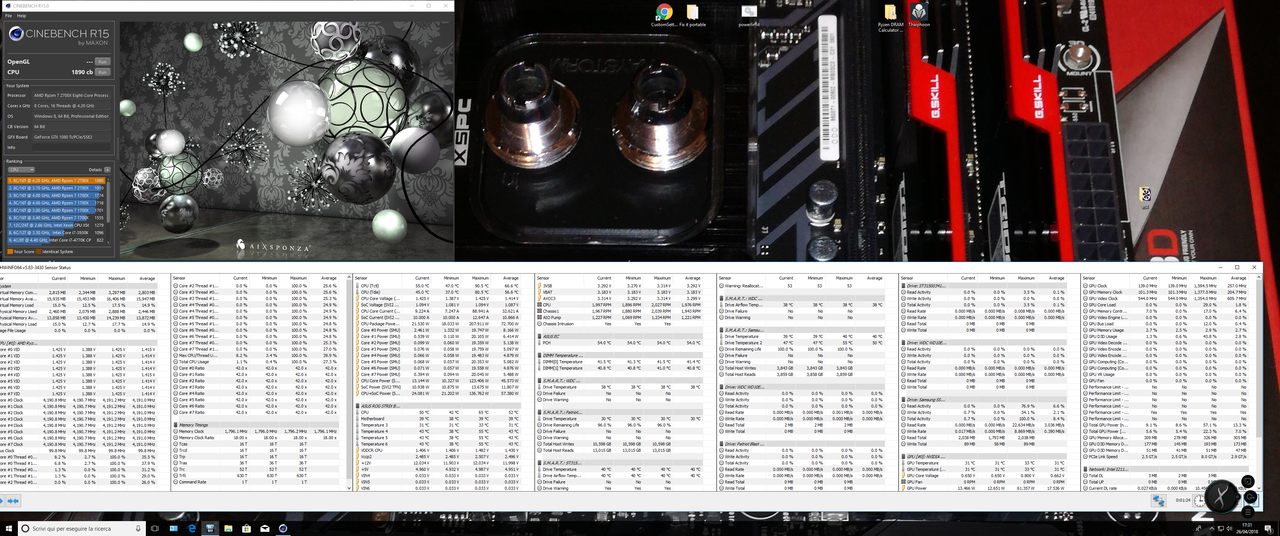1280x536 pixels.
Task: Expand the Ranking CPU dropdown
Action: pos(21,170)
